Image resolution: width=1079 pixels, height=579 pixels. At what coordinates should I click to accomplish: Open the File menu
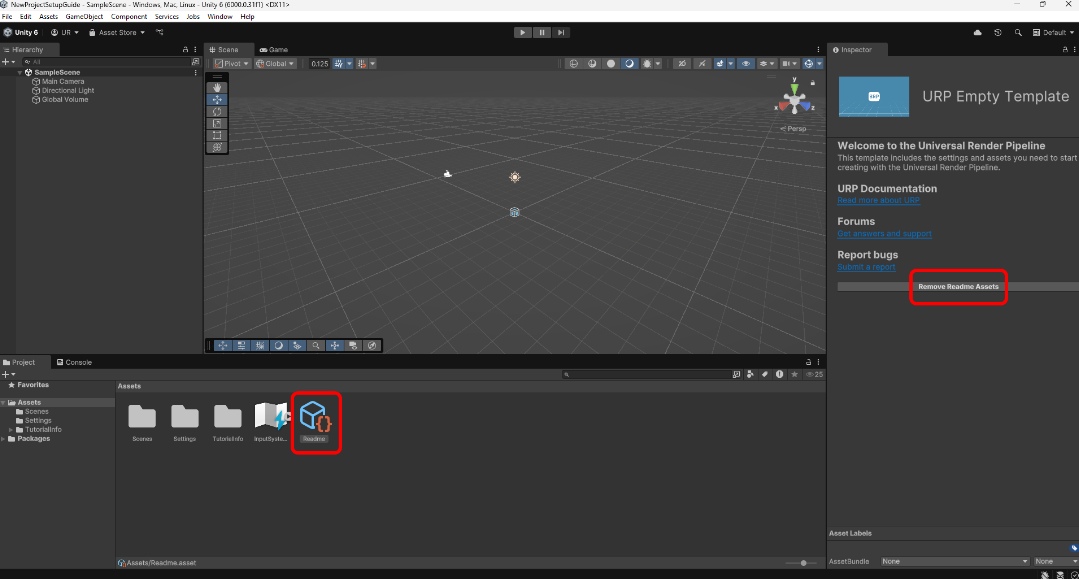pos(7,17)
